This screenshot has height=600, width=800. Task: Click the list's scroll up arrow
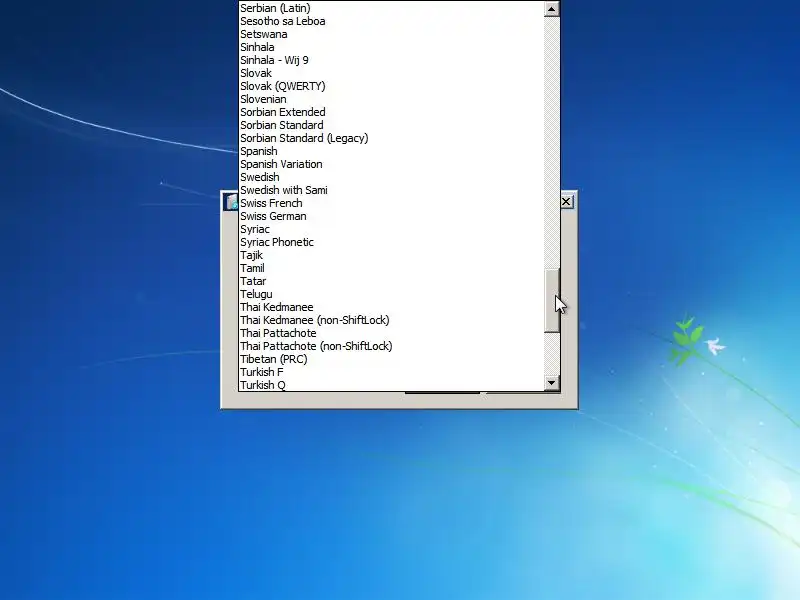click(552, 9)
